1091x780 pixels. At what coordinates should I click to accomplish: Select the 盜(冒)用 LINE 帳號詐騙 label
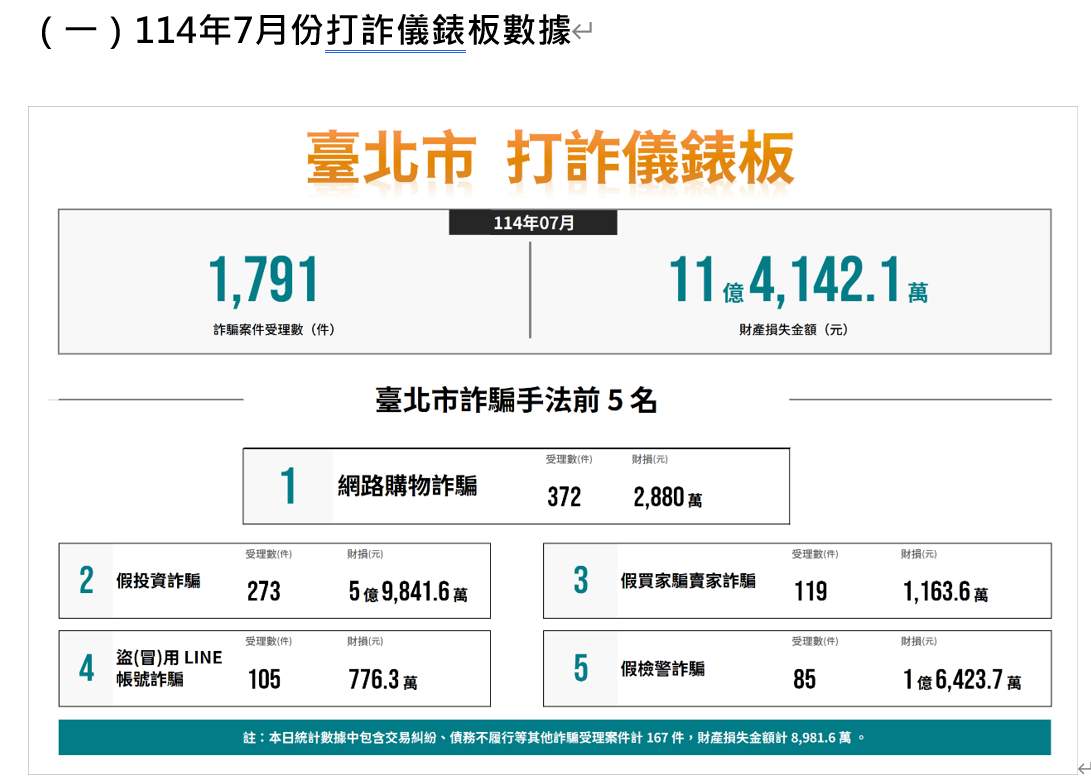click(x=169, y=668)
